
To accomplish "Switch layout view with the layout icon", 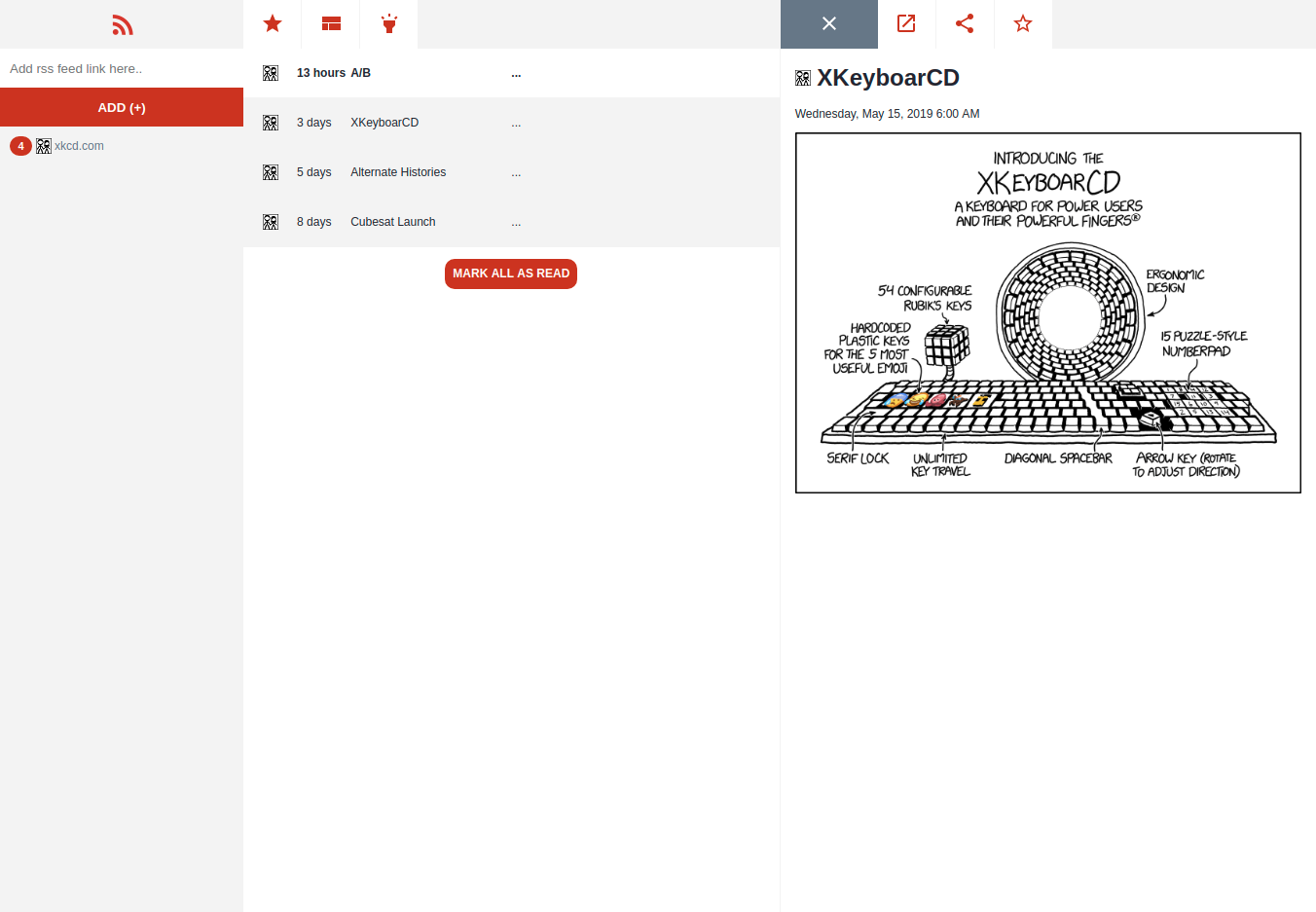I will [x=331, y=23].
